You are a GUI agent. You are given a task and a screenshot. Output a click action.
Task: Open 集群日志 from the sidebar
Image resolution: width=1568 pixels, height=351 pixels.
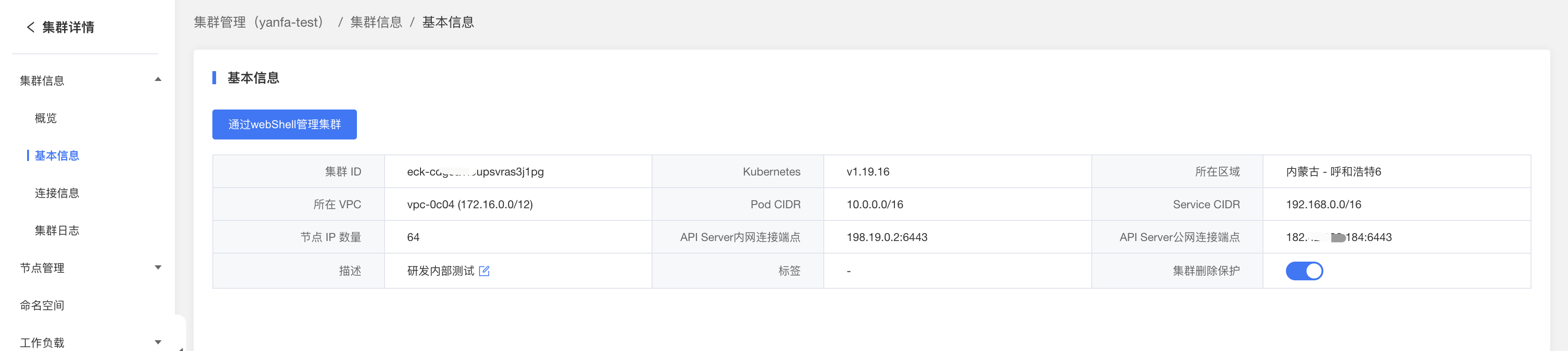coord(57,230)
